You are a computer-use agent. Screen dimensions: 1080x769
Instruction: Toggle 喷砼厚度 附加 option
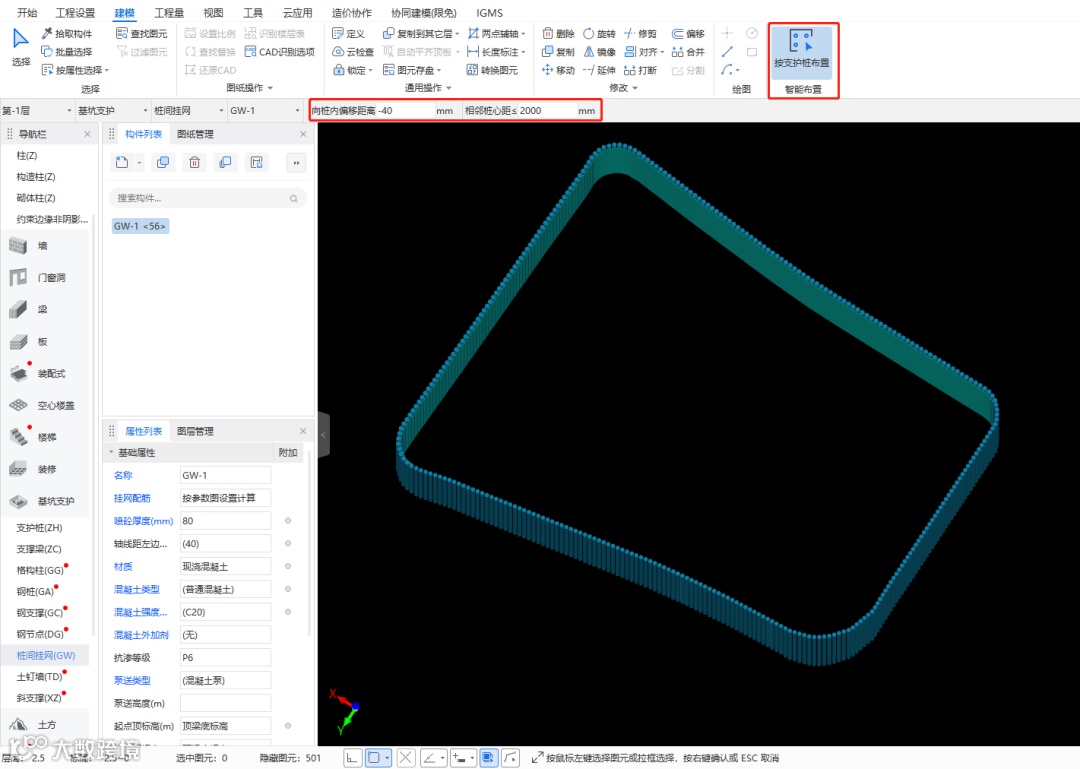tap(288, 521)
